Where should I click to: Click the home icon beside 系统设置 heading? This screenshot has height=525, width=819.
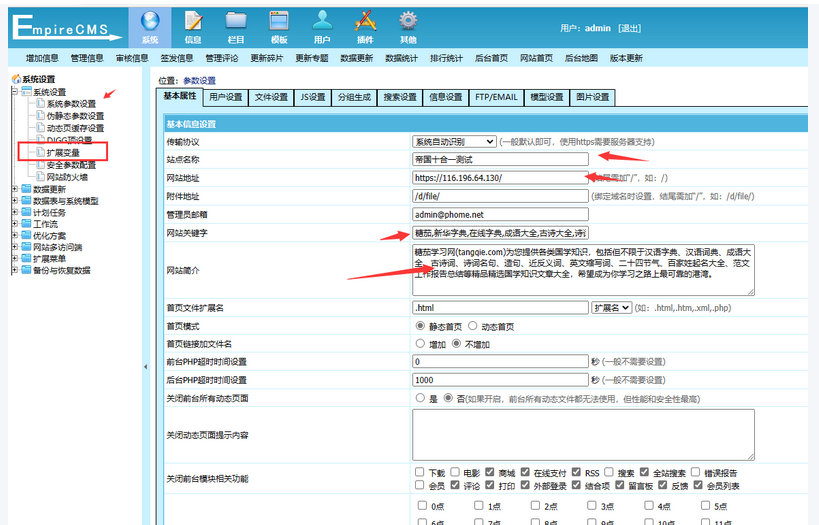[16, 79]
